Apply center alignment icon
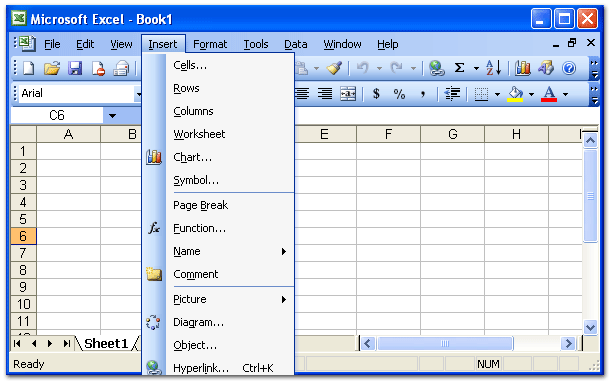 click(x=302, y=94)
